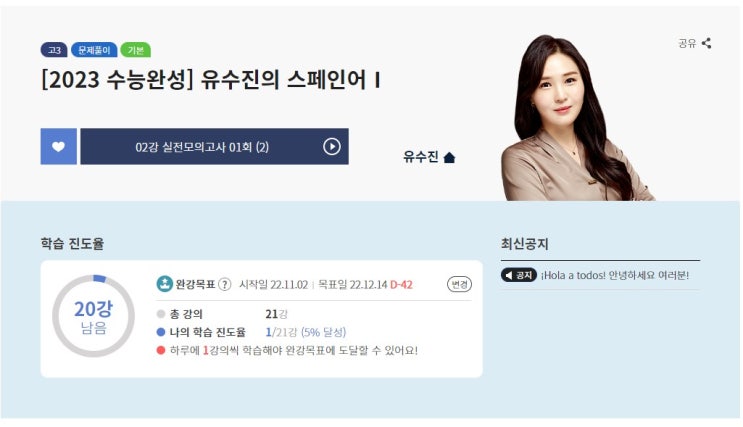This screenshot has width=743, height=427.
Task: Click the question mark help icon by 완강목표
Action: tap(225, 284)
